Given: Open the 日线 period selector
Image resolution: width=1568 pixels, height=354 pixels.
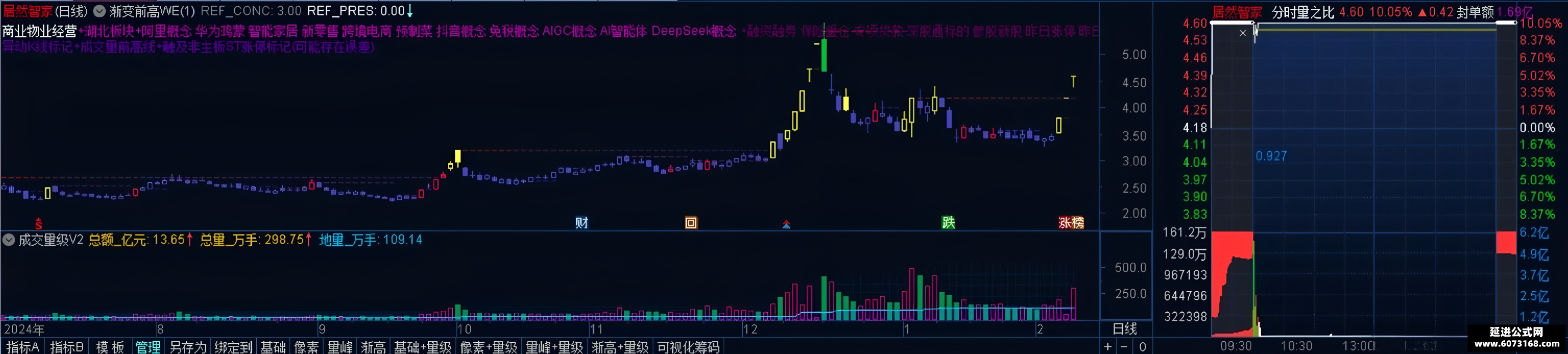Looking at the screenshot, I should [x=1125, y=329].
